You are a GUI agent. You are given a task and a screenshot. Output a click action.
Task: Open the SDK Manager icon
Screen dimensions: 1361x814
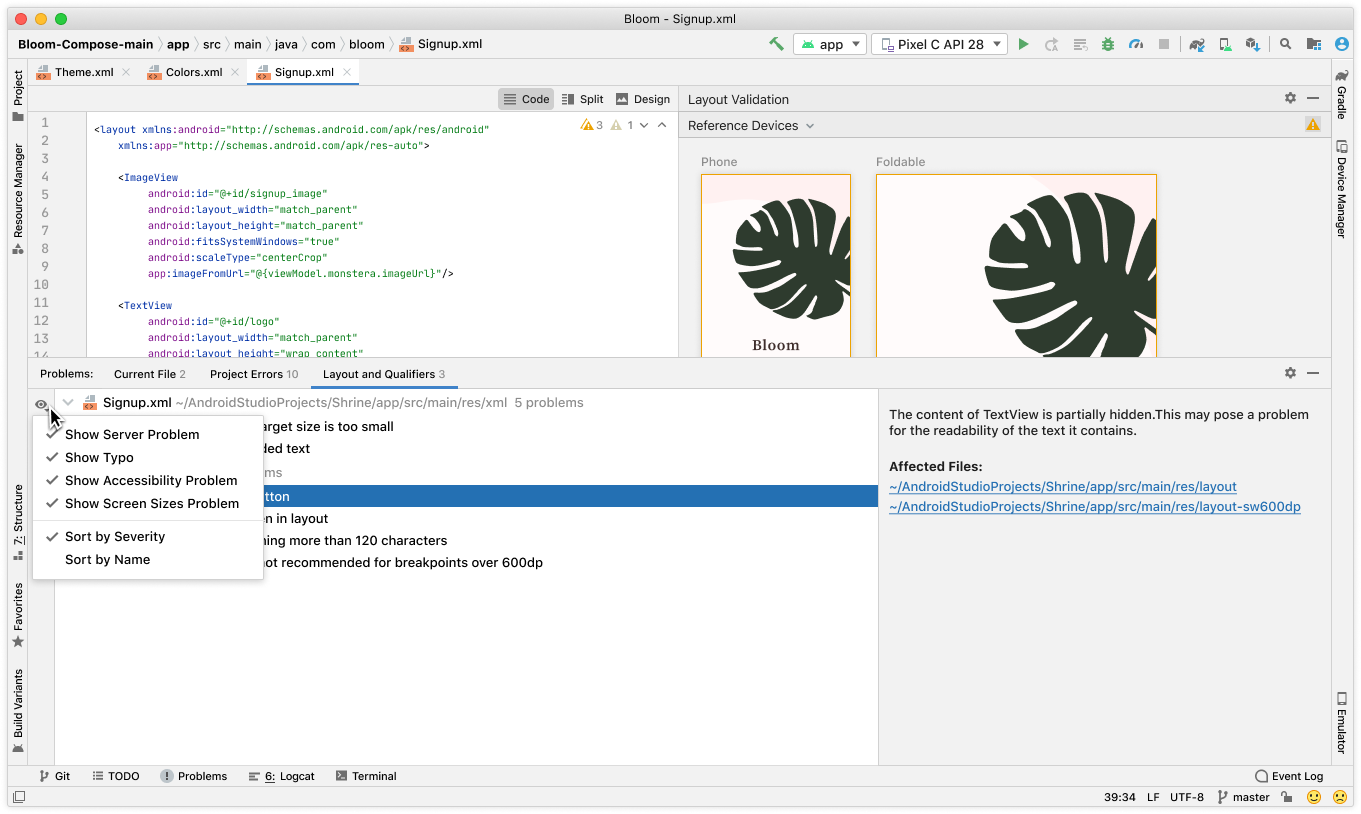[x=1253, y=44]
